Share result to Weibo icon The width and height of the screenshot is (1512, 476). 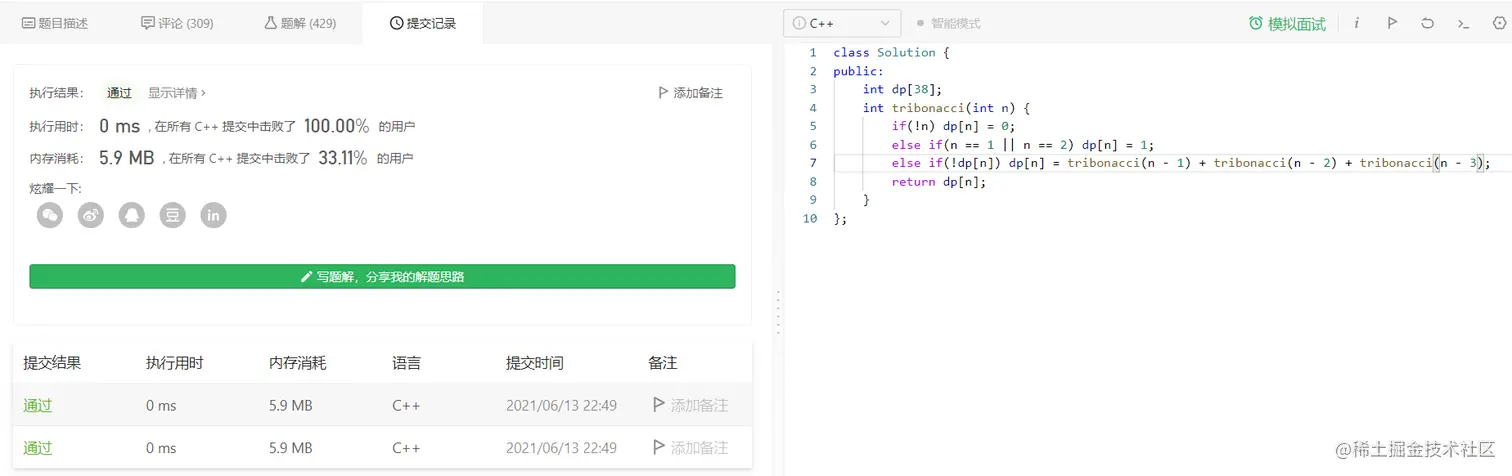click(91, 214)
